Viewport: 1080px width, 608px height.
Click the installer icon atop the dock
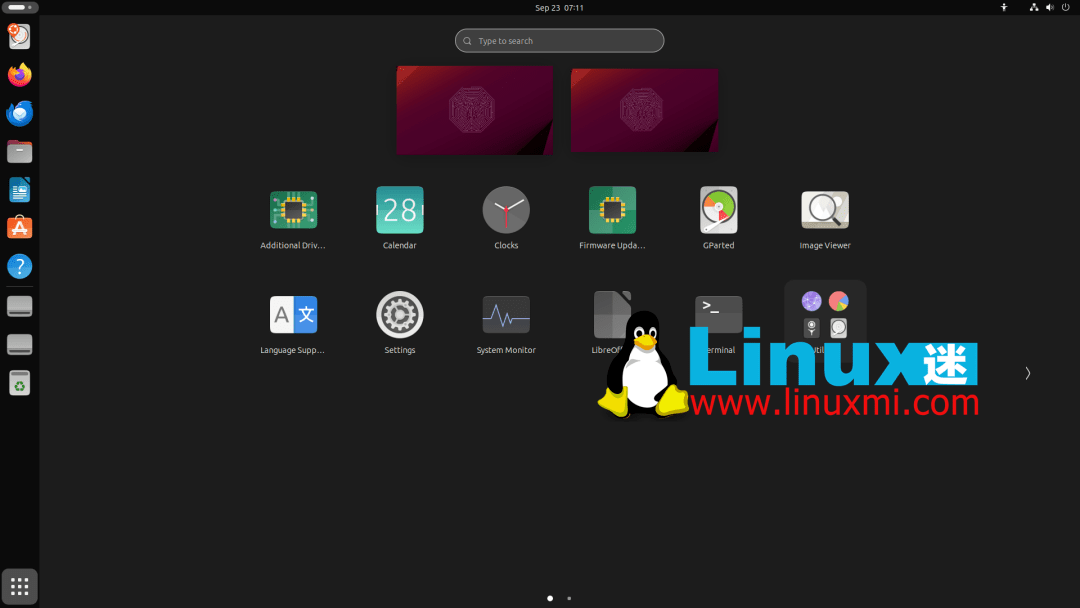point(19,36)
